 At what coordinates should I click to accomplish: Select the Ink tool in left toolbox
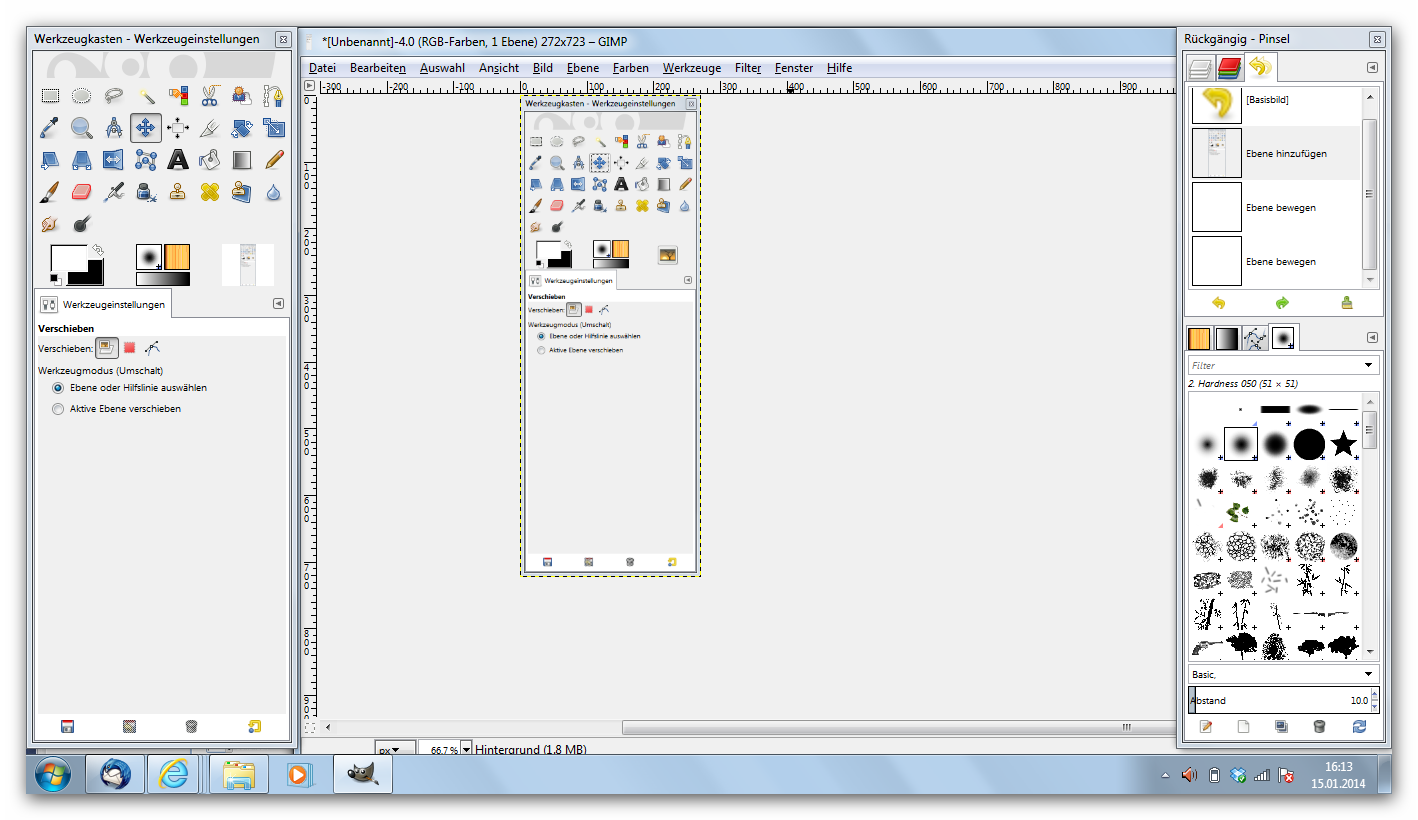point(146,192)
